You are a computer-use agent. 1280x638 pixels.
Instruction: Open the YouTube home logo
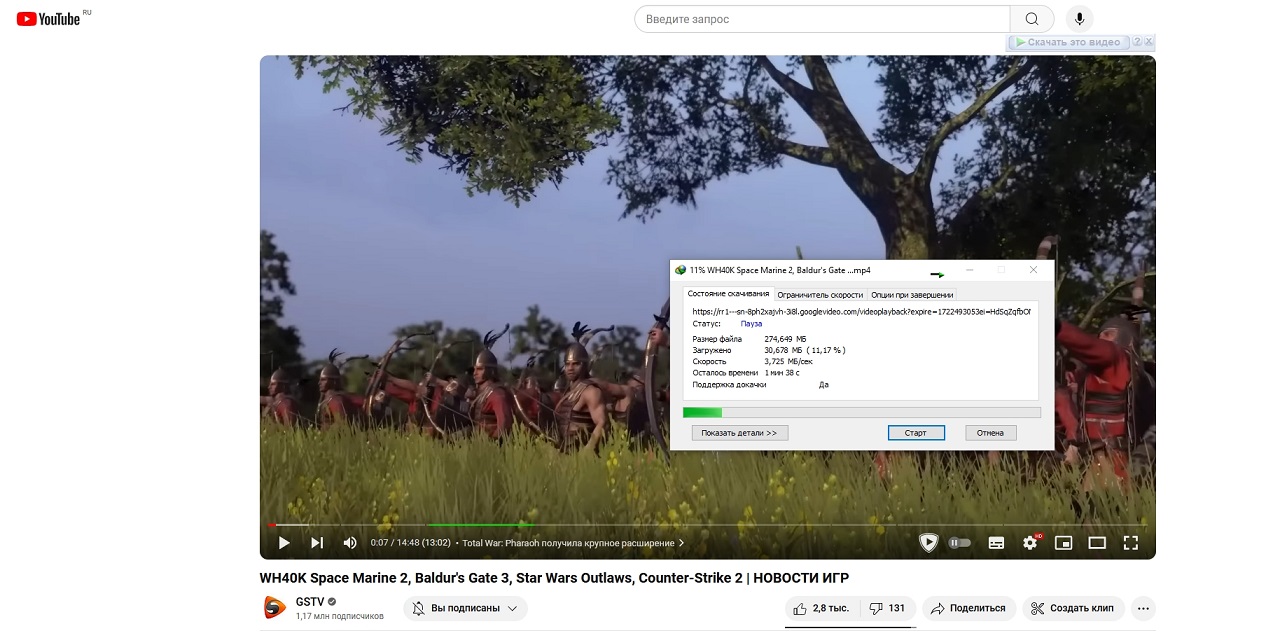pyautogui.click(x=48, y=19)
